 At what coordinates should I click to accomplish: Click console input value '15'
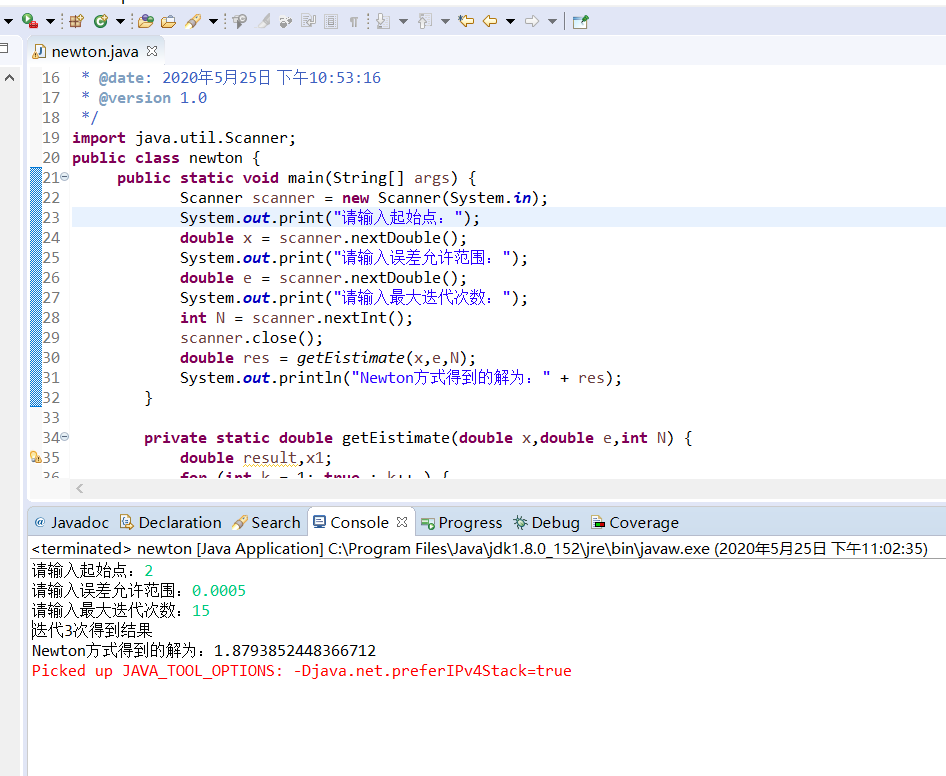[x=201, y=611]
